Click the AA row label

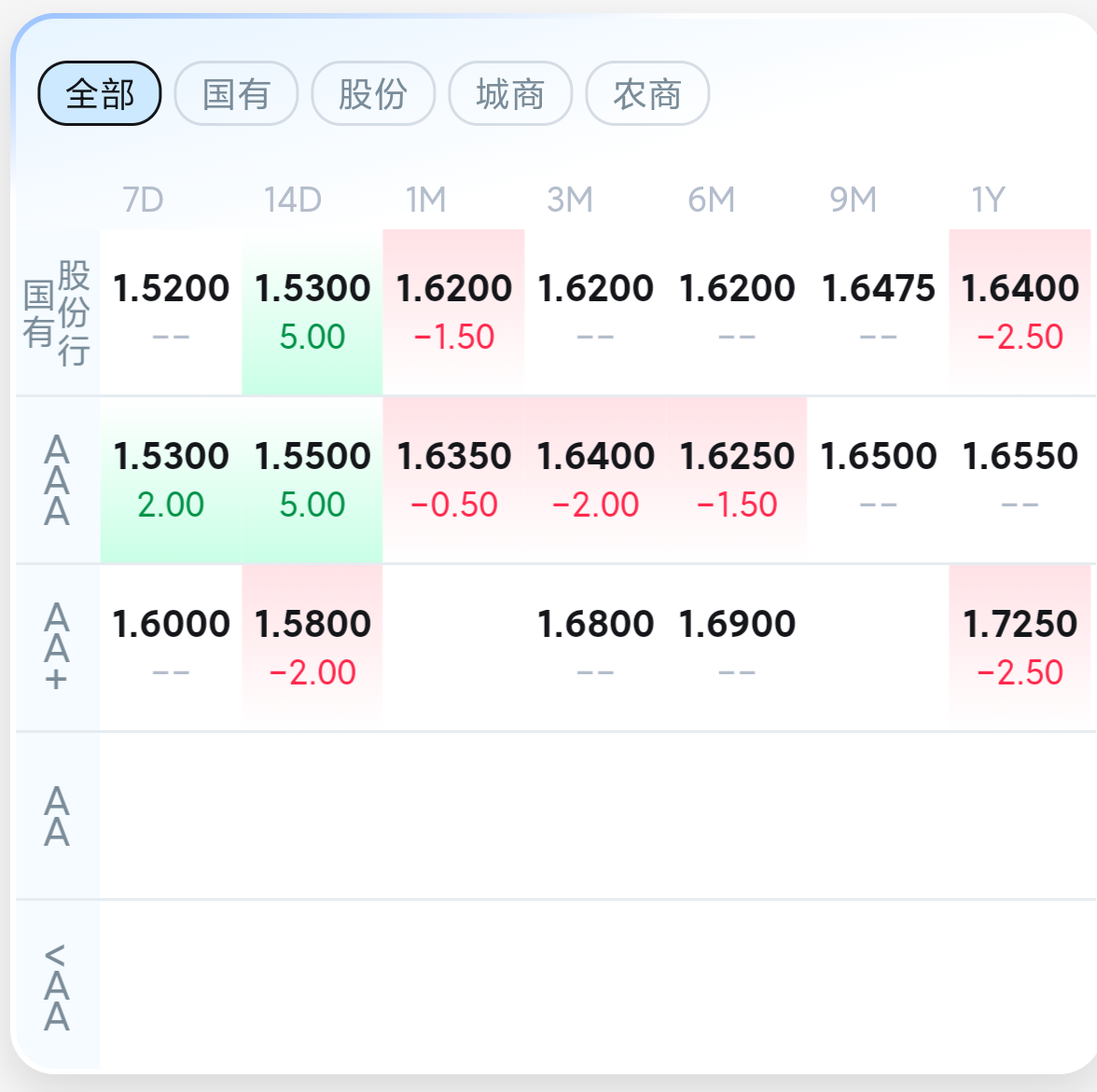57,816
